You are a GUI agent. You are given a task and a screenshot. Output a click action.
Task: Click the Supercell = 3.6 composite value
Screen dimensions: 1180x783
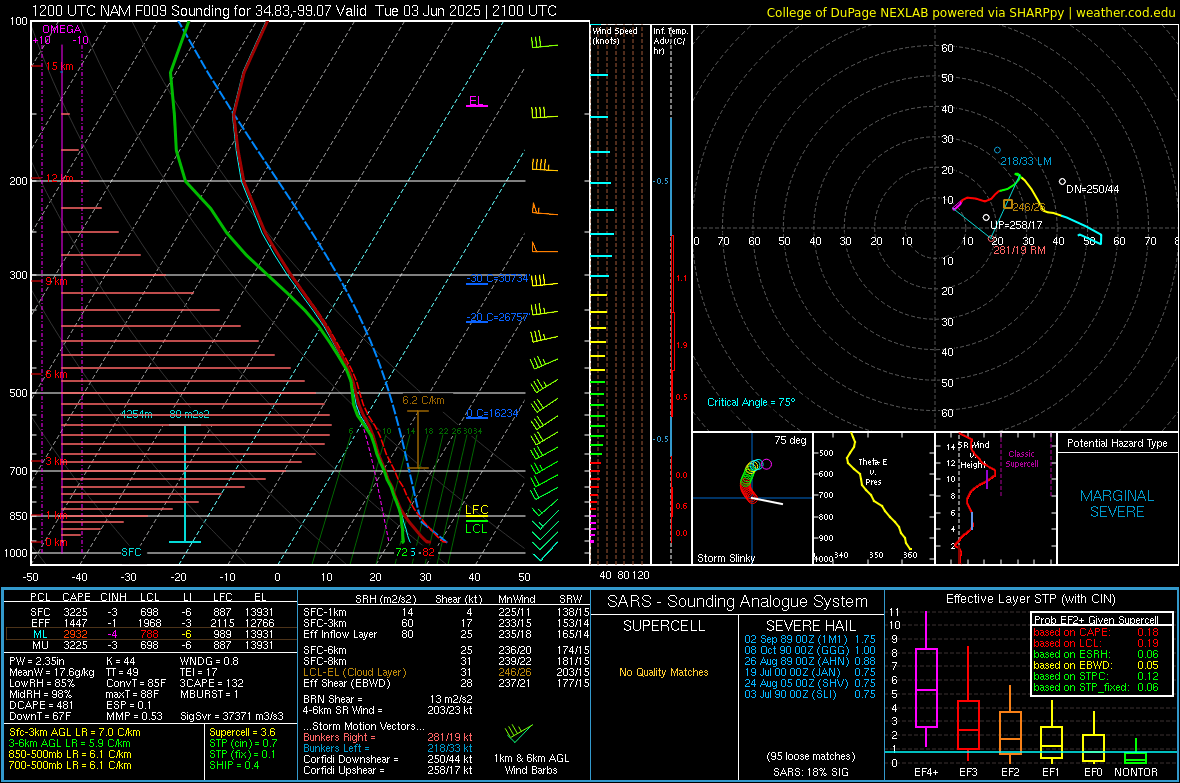(x=242, y=732)
